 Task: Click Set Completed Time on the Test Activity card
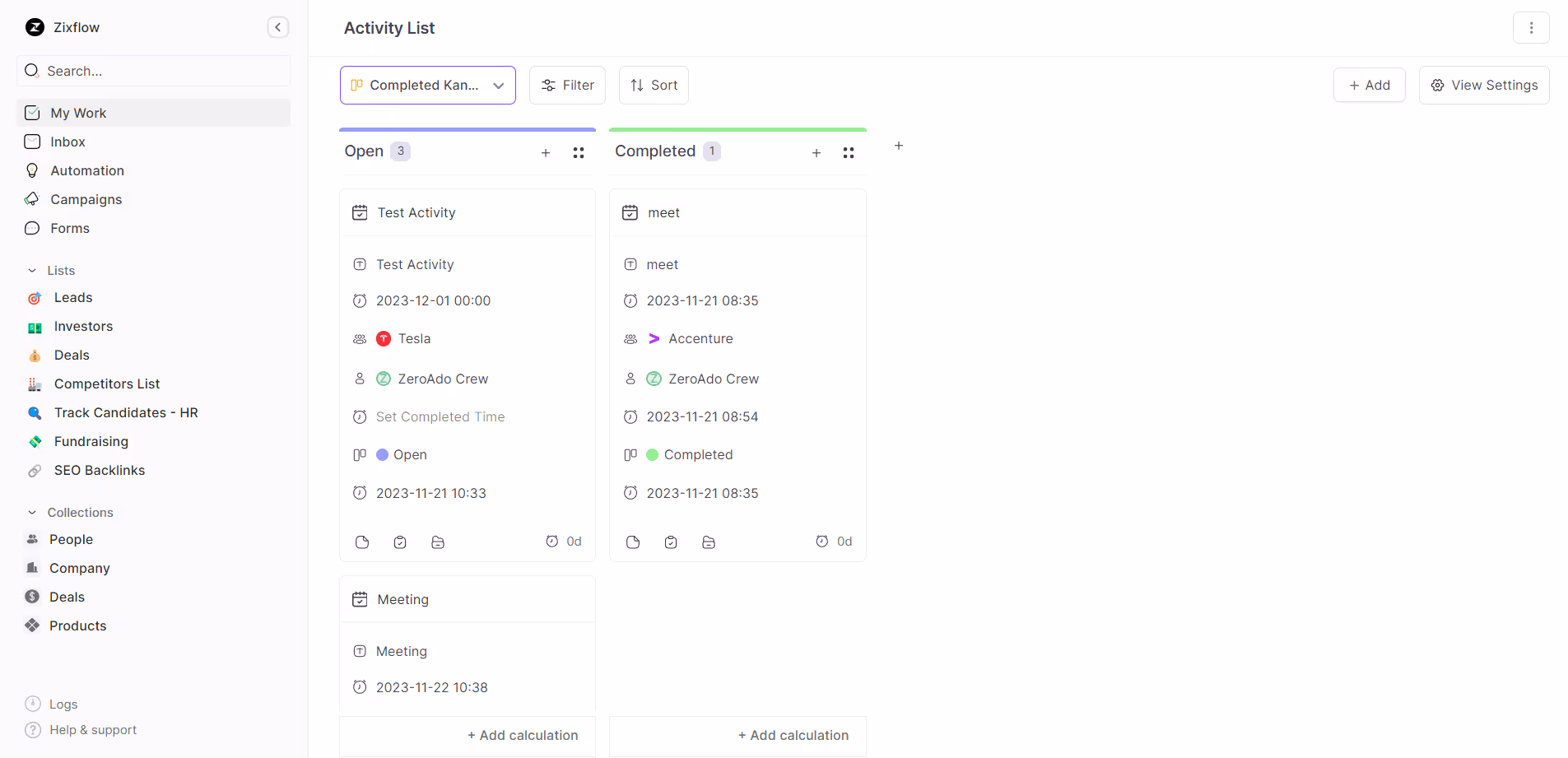[x=440, y=416]
